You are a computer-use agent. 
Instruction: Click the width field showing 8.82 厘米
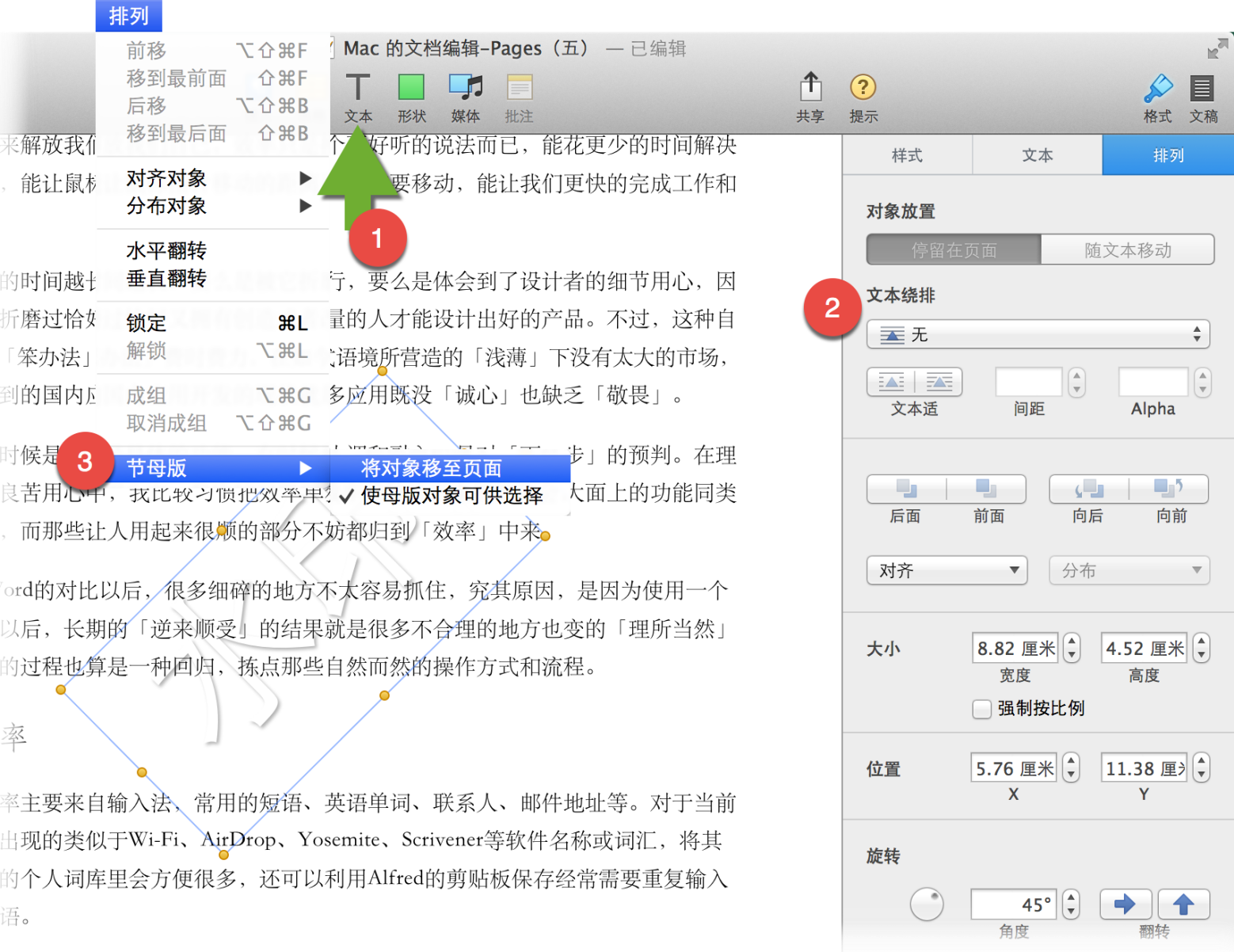point(1015,648)
